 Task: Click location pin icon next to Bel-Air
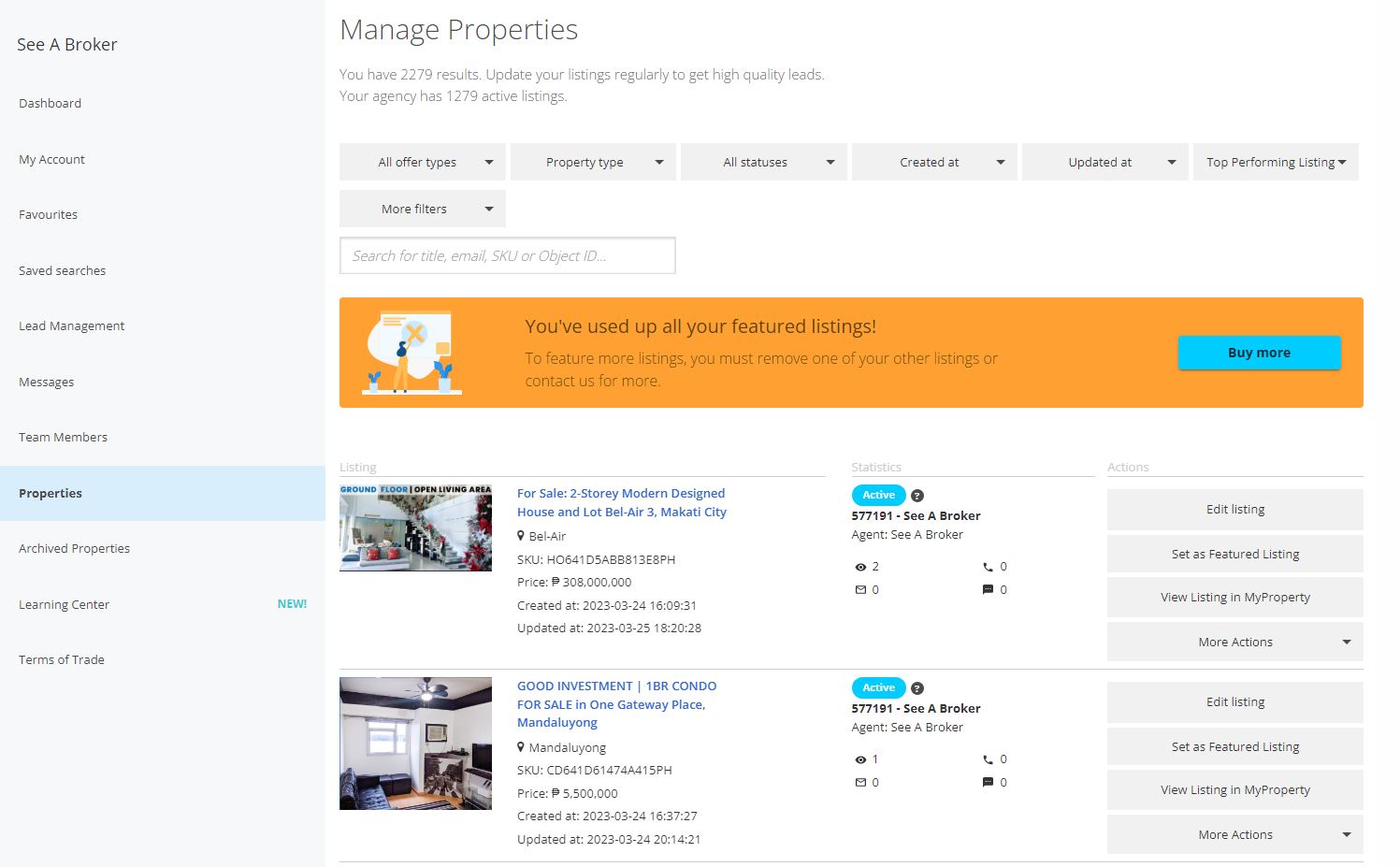coord(521,536)
